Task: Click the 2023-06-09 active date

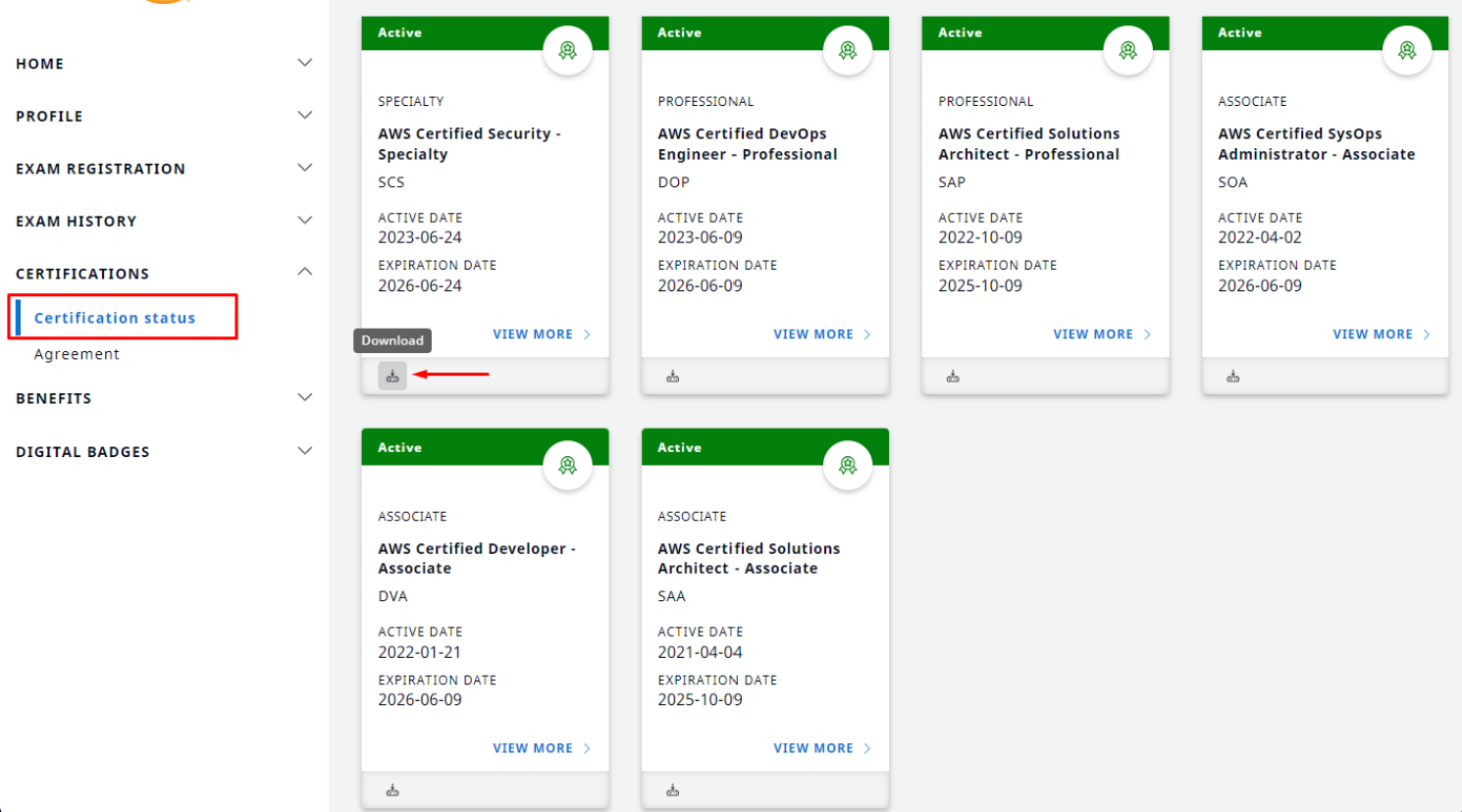Action: point(701,237)
